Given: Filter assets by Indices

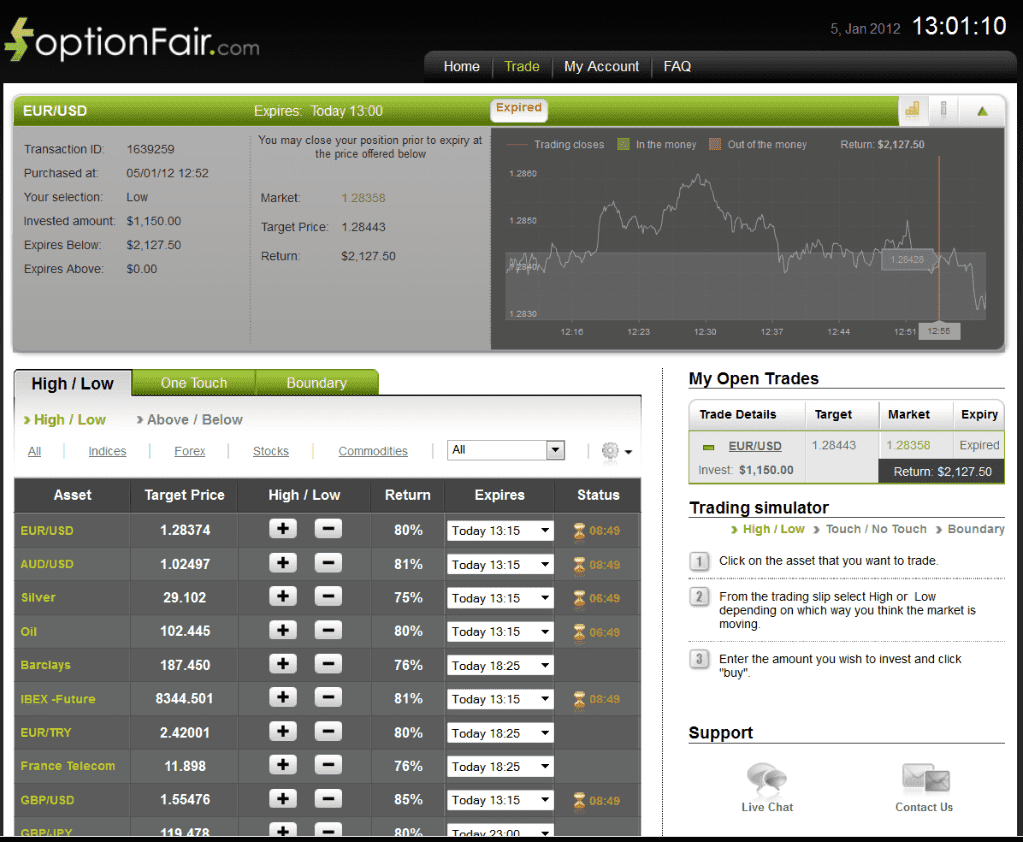Looking at the screenshot, I should pos(108,451).
